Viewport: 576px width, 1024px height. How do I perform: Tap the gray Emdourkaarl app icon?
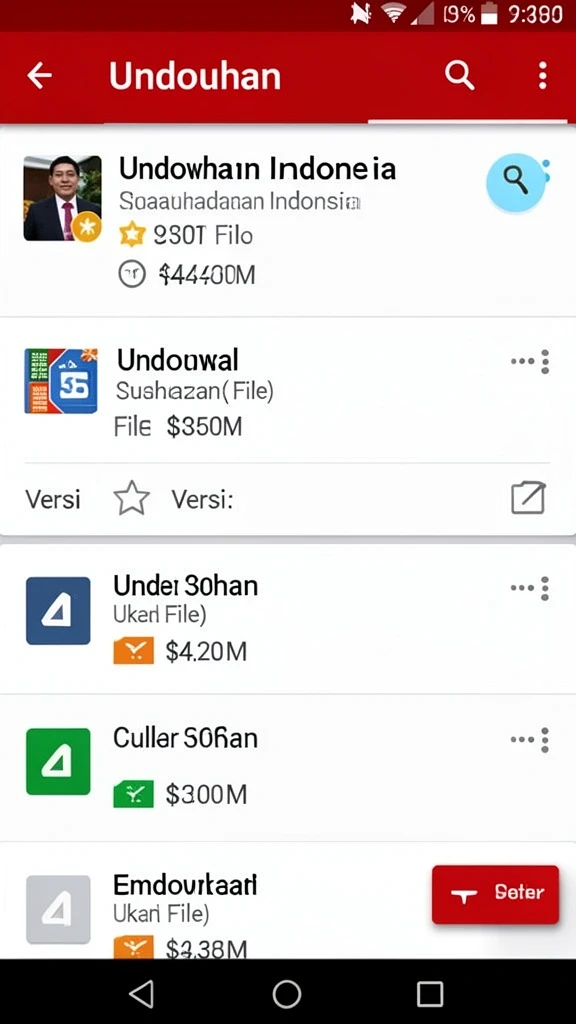[x=58, y=909]
